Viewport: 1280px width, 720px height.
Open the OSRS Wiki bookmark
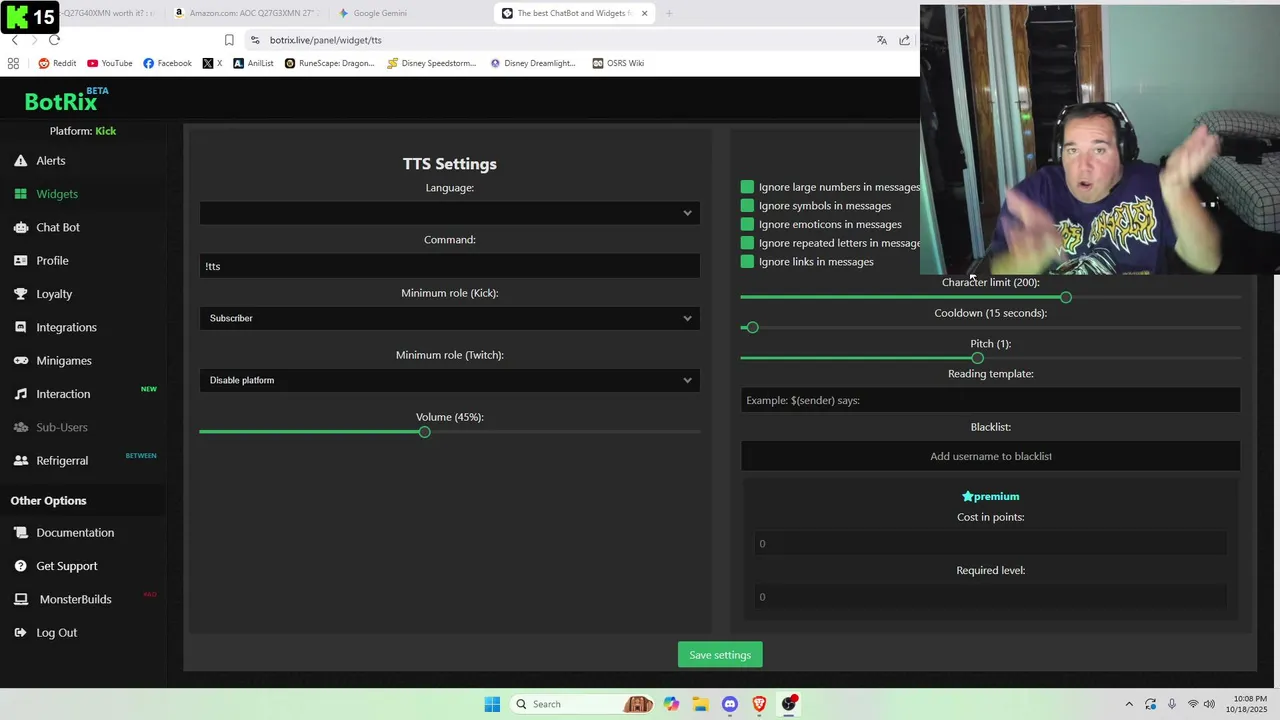(618, 63)
